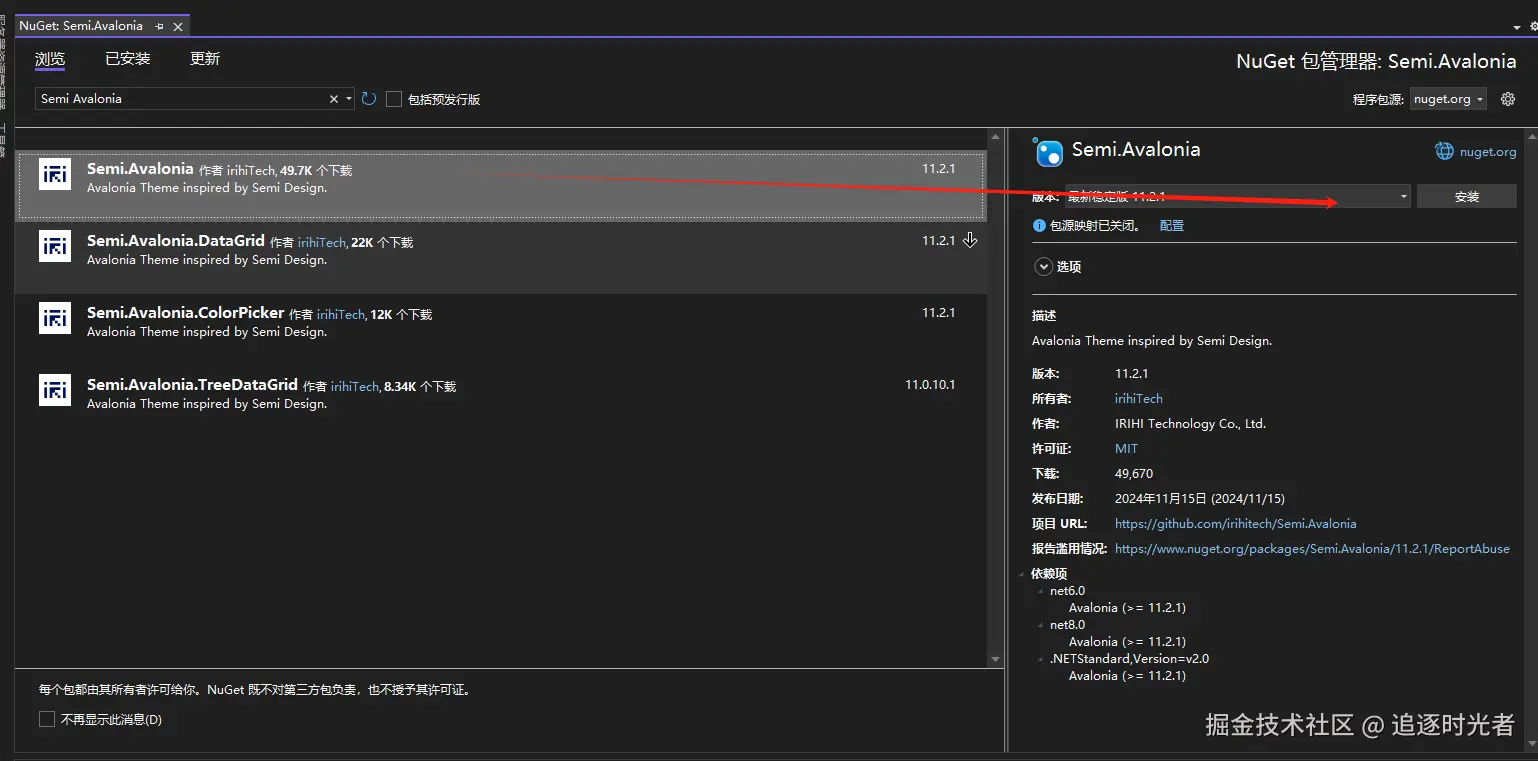
Task: Open NuGet settings via the gear icon
Action: [x=1508, y=99]
